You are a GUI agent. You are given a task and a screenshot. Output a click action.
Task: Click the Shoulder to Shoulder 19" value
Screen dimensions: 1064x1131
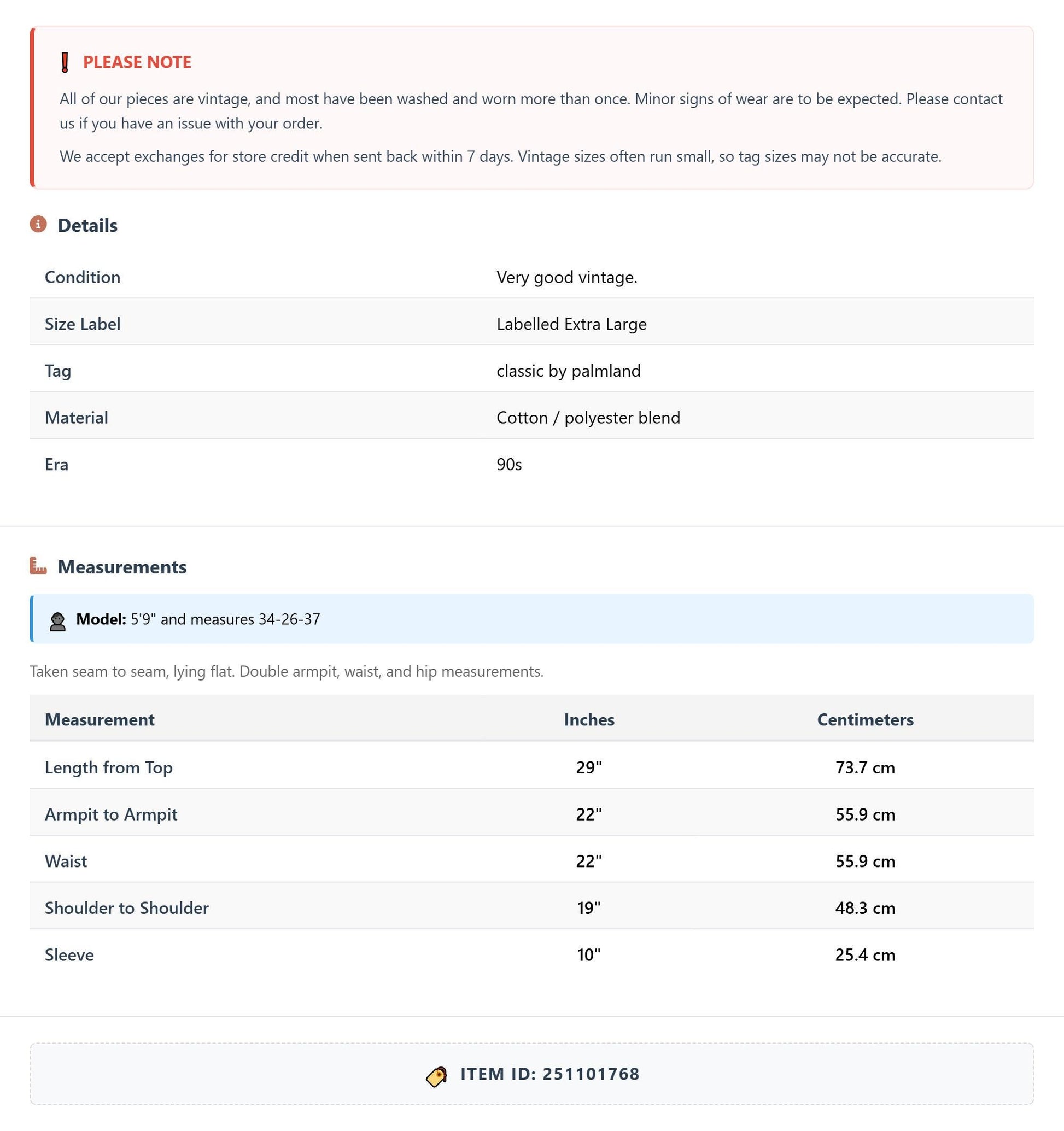589,909
